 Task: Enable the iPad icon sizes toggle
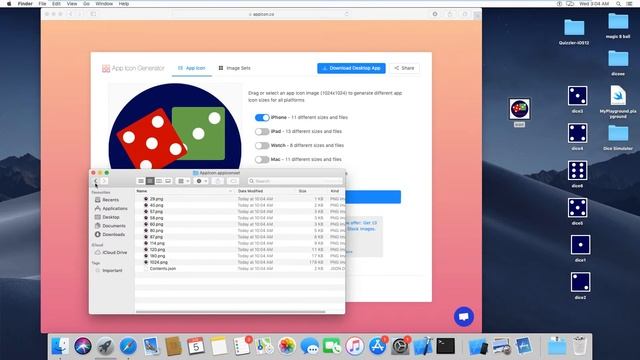coord(262,131)
